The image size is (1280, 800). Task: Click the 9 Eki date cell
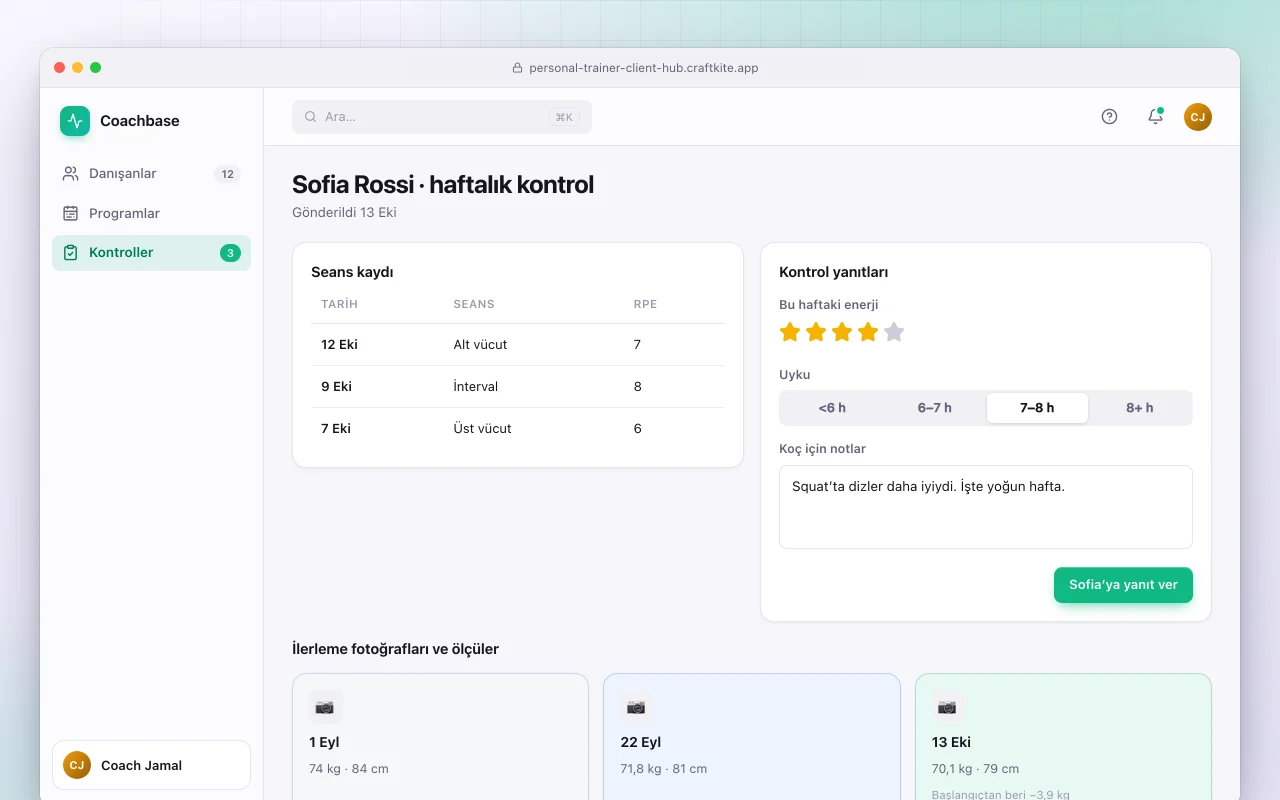(x=336, y=387)
